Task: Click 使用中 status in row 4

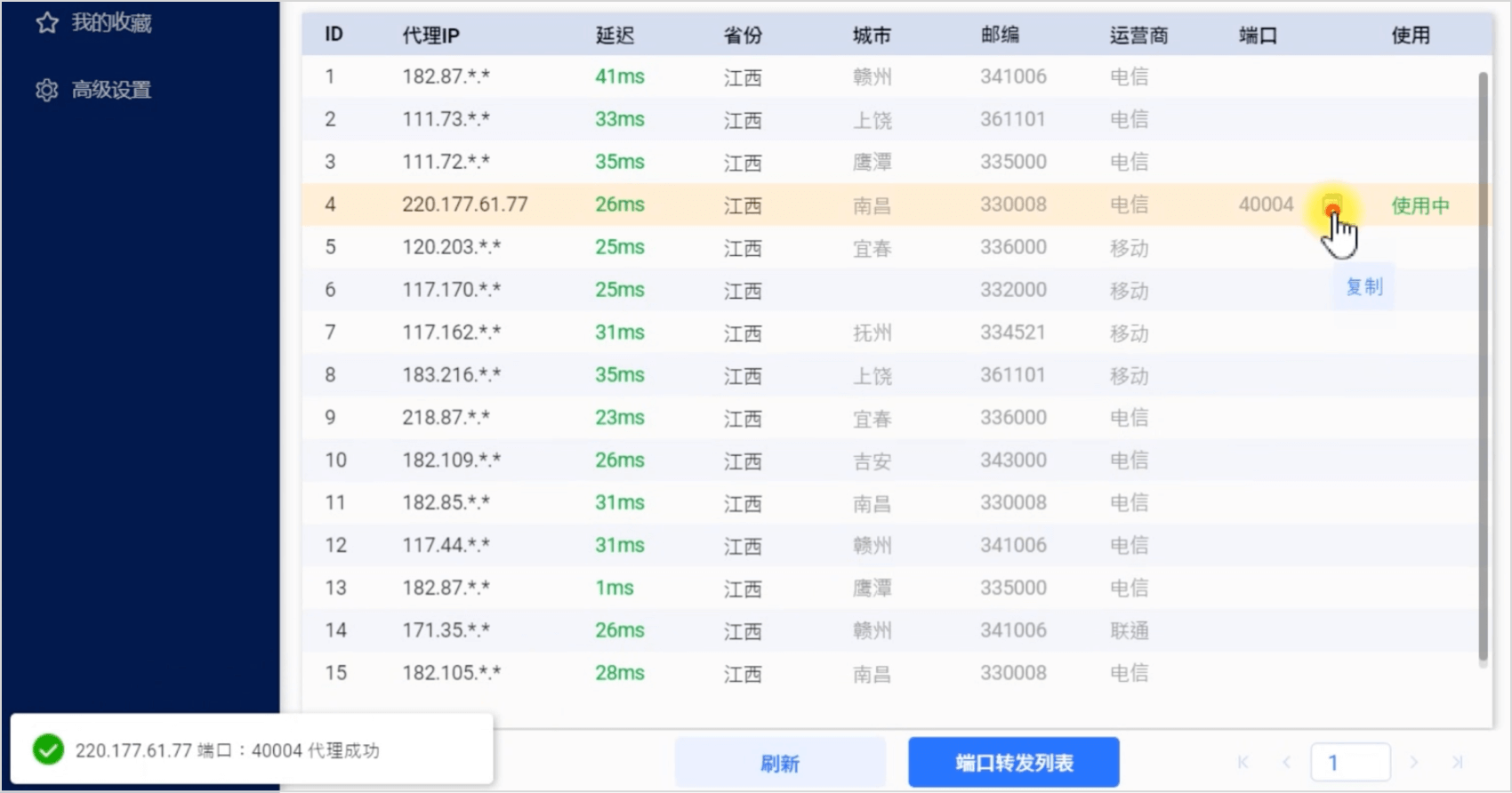Action: pyautogui.click(x=1420, y=205)
